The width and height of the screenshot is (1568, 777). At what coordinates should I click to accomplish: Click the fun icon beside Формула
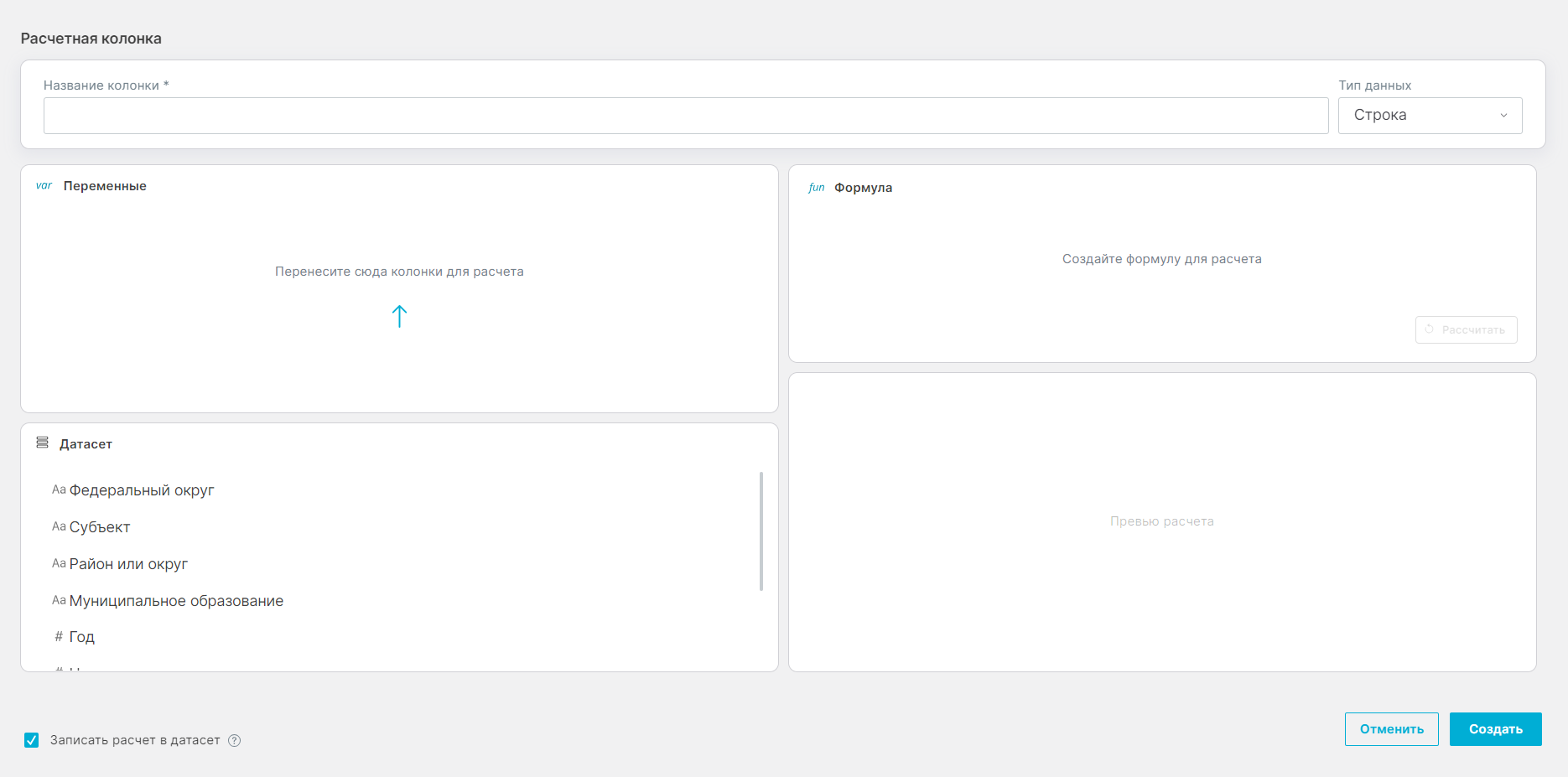[816, 188]
